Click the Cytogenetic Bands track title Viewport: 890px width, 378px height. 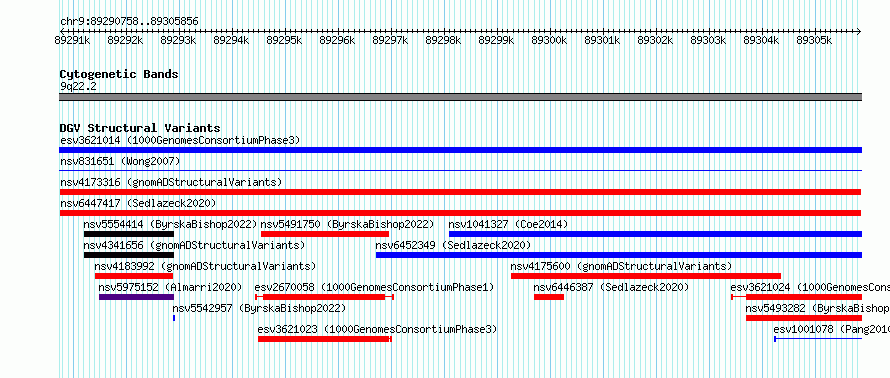coord(119,74)
